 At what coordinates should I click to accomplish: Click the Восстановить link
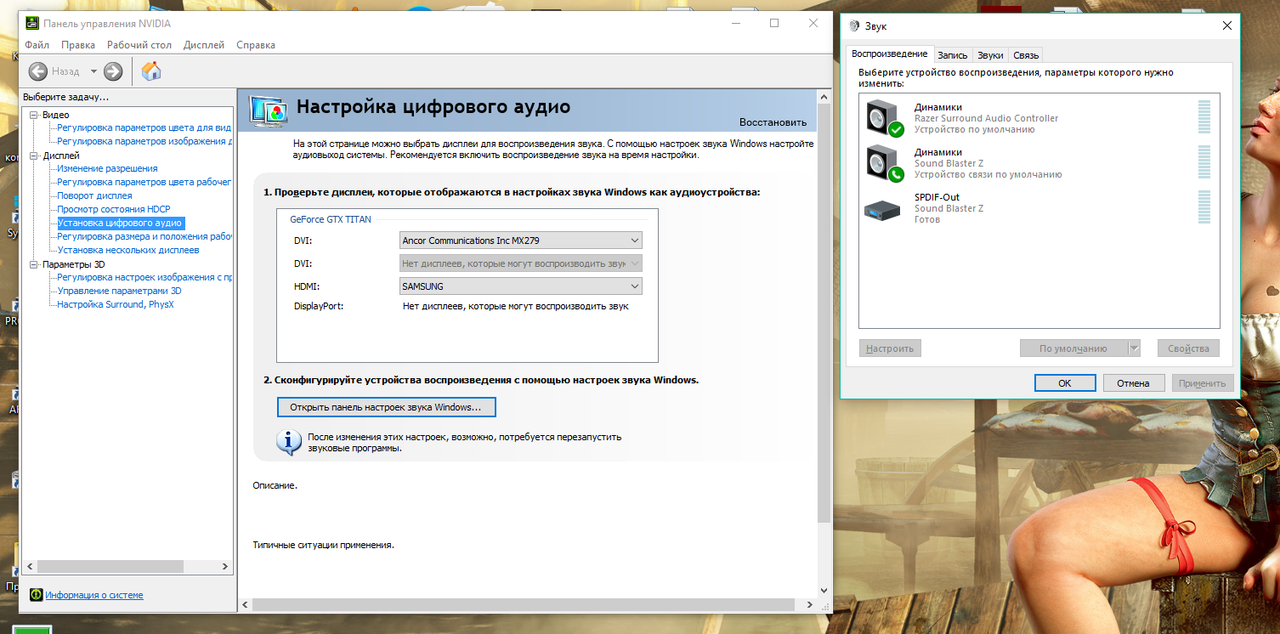pos(773,122)
